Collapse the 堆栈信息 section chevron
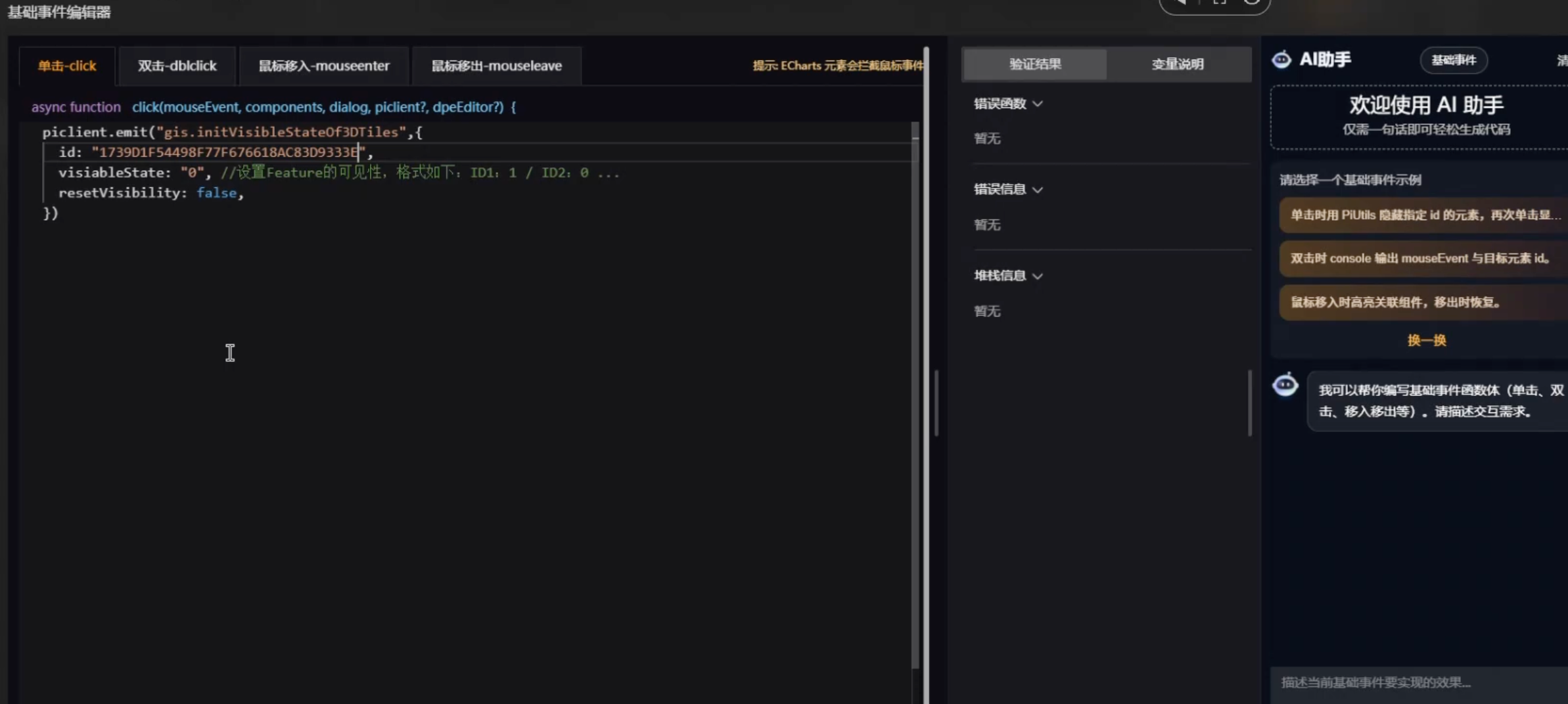The image size is (1568, 704). click(x=1038, y=276)
